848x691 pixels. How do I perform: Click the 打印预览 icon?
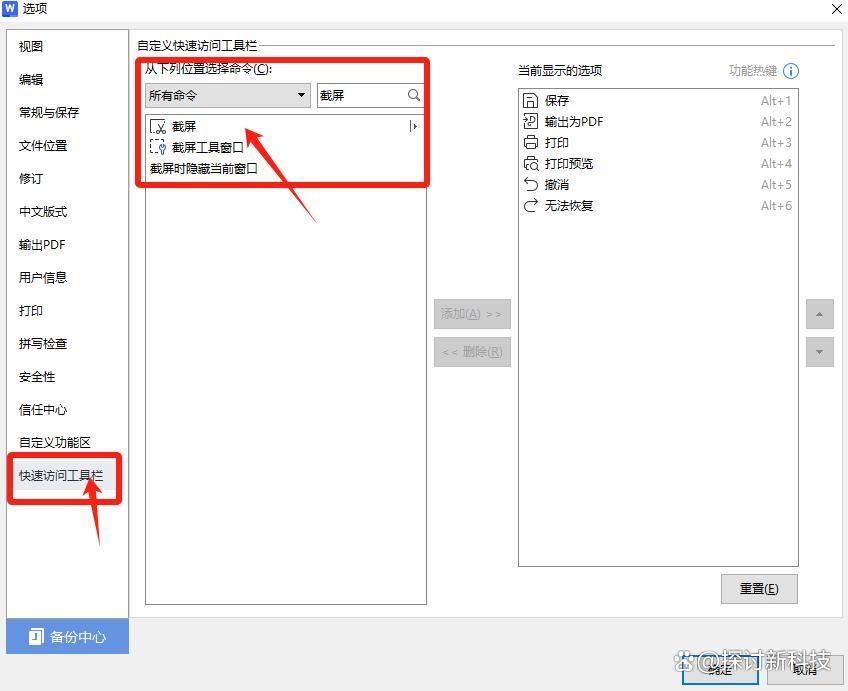point(531,164)
